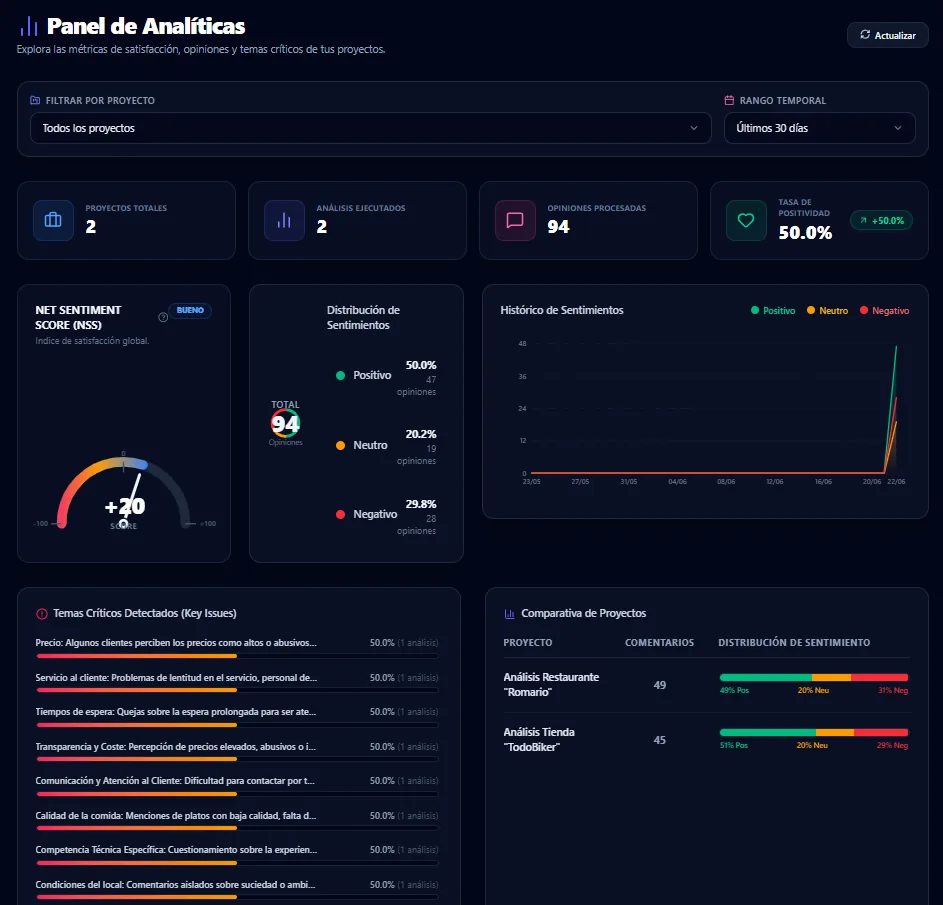Toggle the Neutro series in chart legend
The image size is (943, 905).
click(x=828, y=310)
